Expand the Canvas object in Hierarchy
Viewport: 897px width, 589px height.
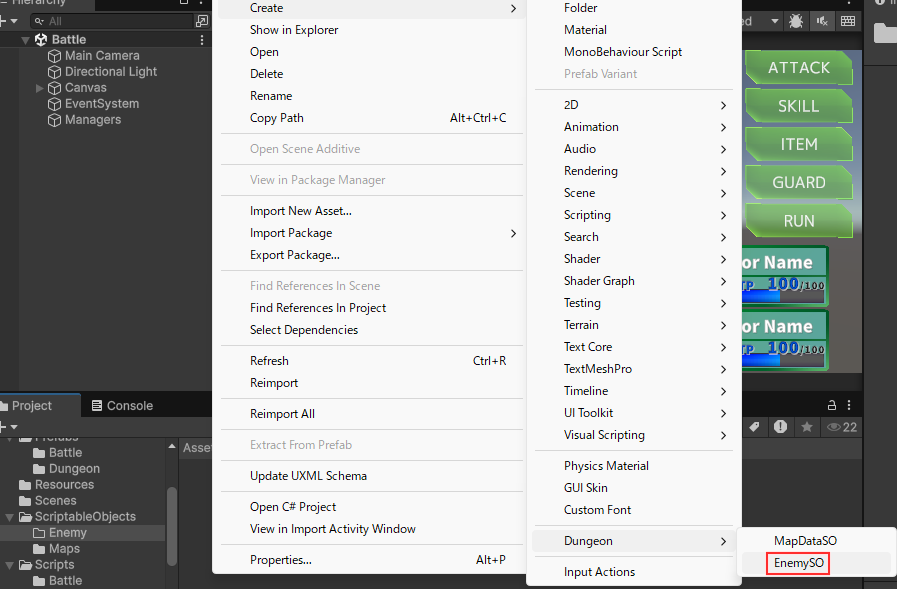[x=40, y=88]
